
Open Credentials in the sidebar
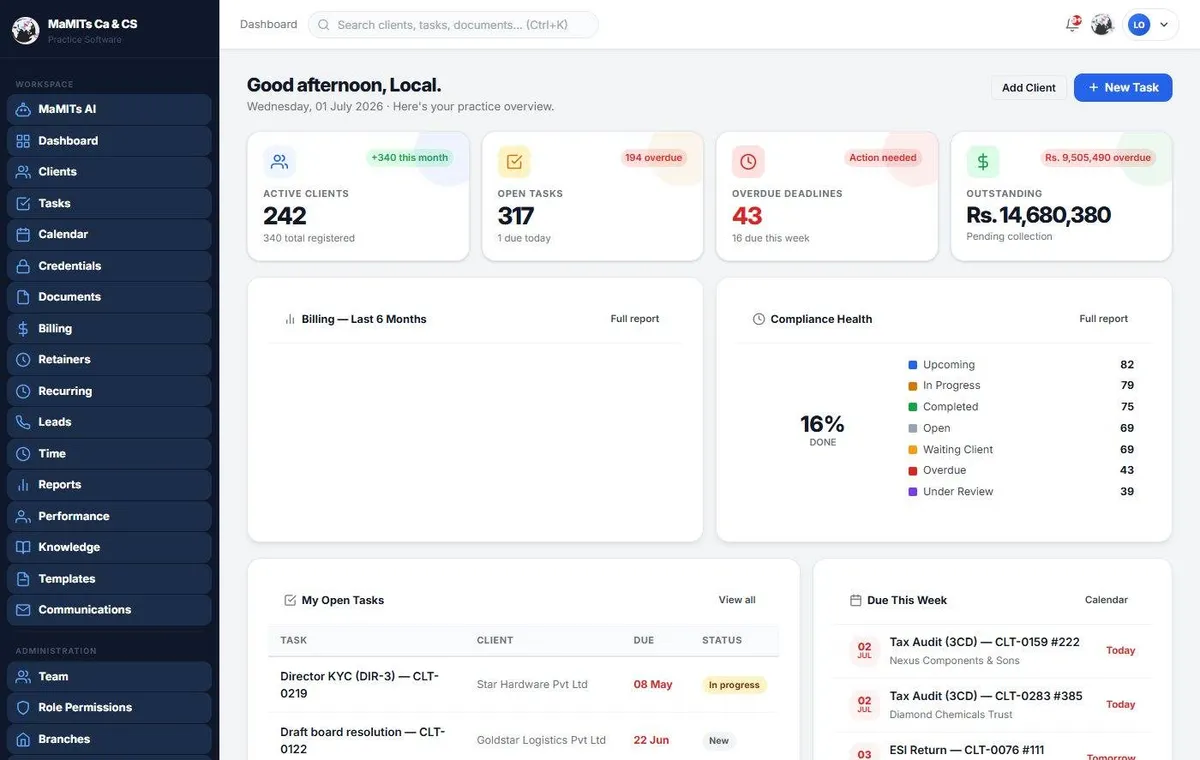point(109,266)
